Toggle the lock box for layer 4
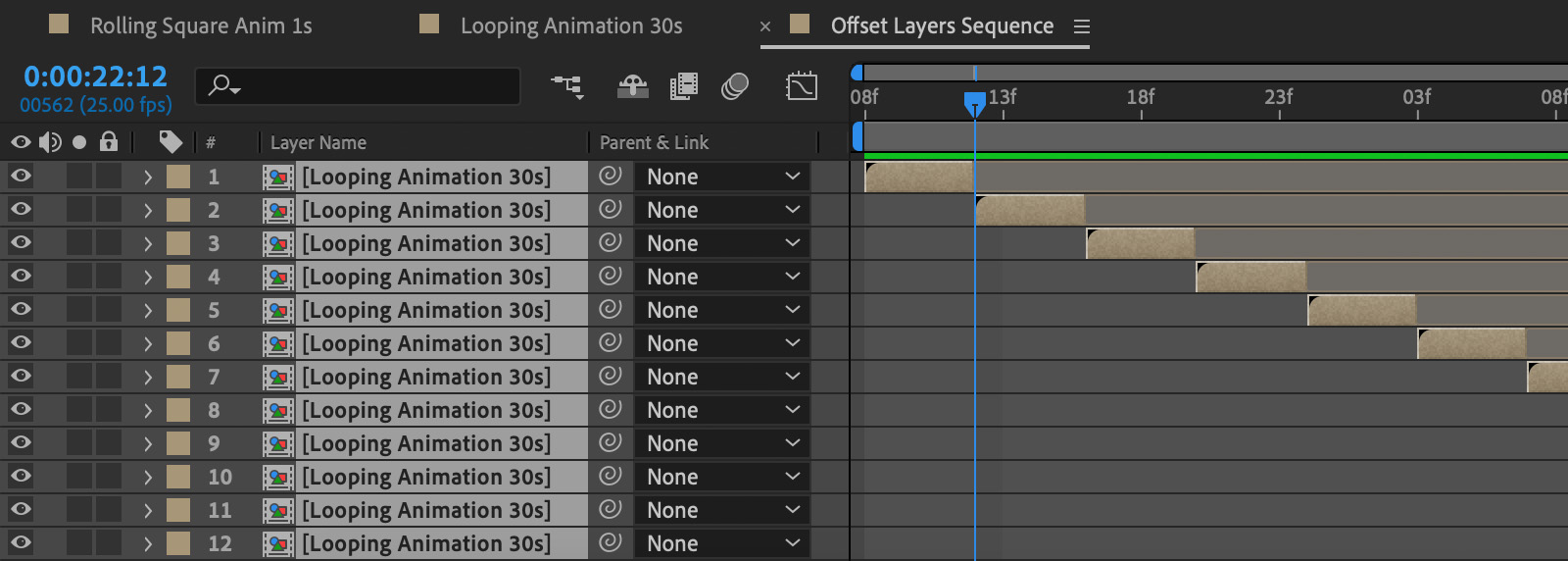This screenshot has height=561, width=1568. 109,277
